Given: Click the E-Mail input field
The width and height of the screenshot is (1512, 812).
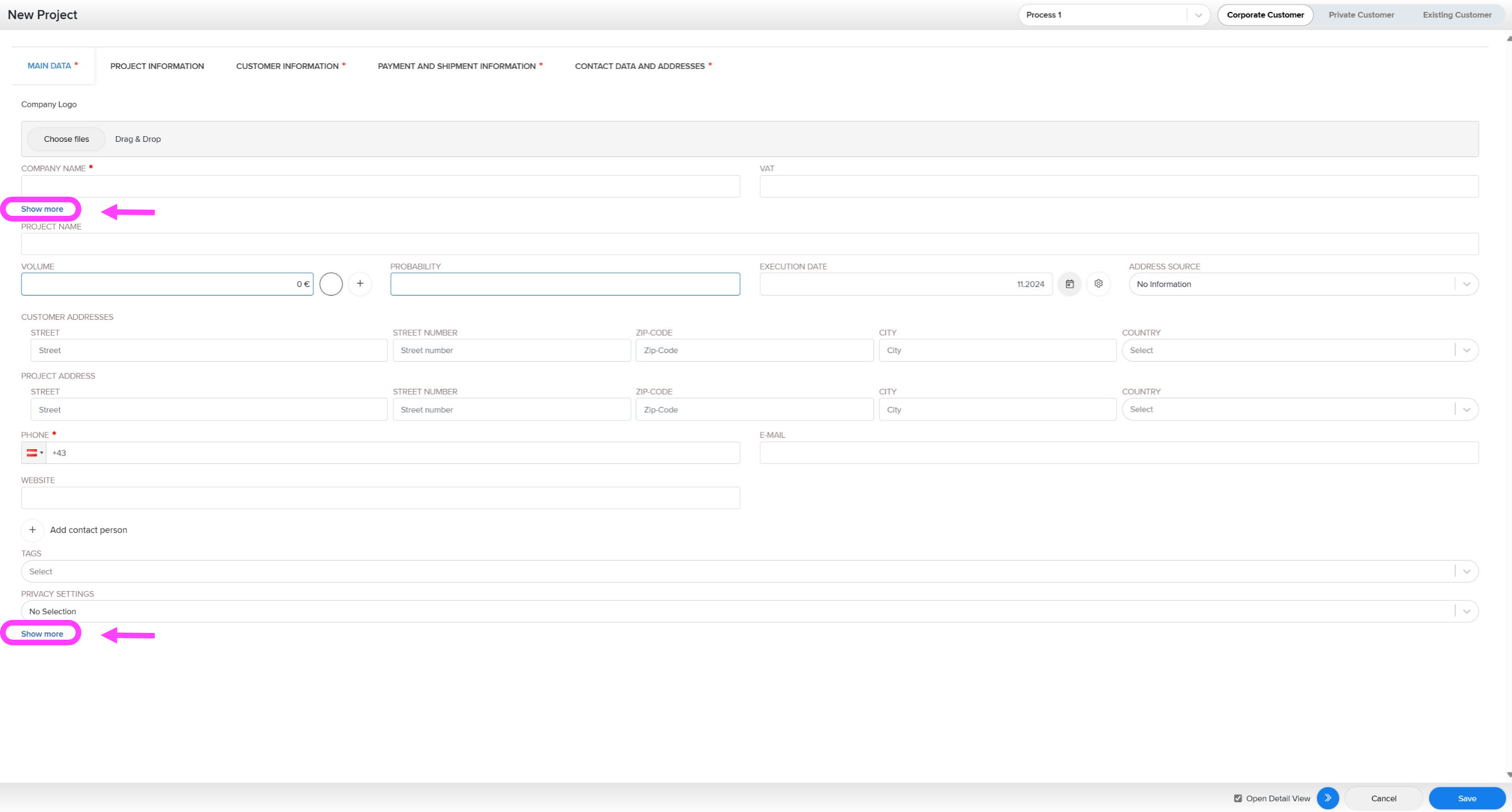Looking at the screenshot, I should point(1119,453).
